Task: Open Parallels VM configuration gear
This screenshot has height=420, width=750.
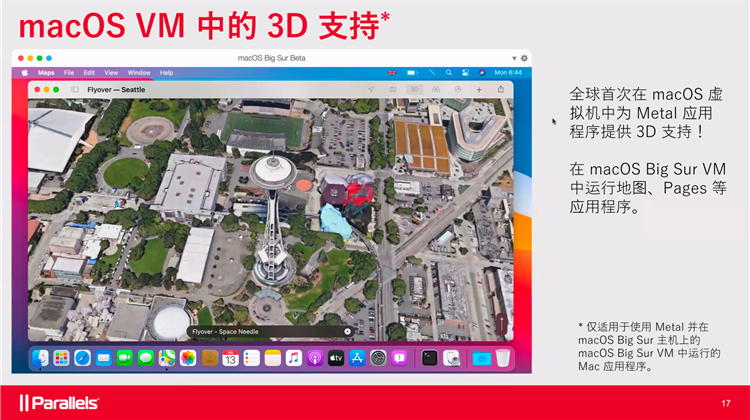Action: [524, 58]
